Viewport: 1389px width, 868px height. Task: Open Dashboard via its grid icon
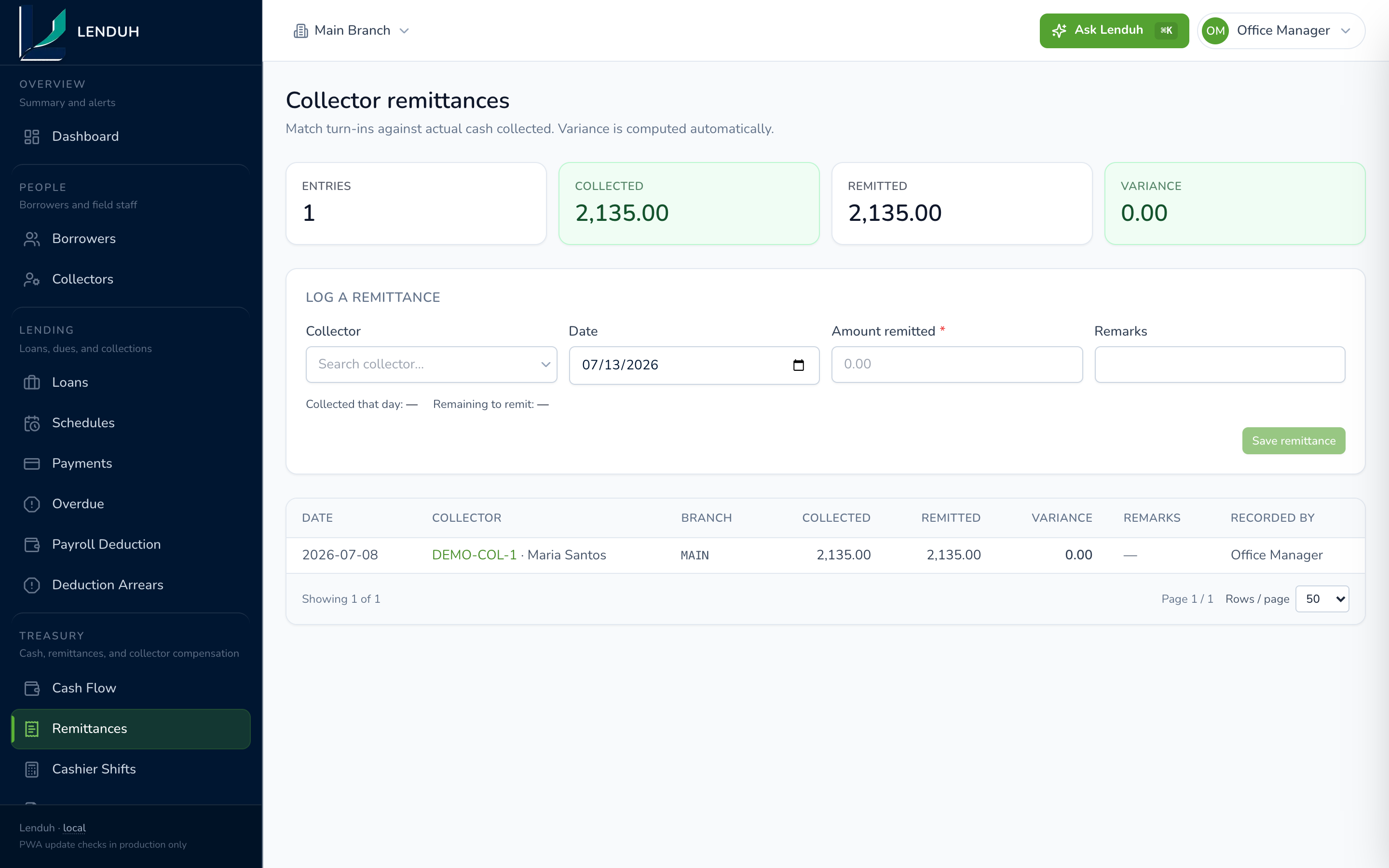tap(31, 136)
